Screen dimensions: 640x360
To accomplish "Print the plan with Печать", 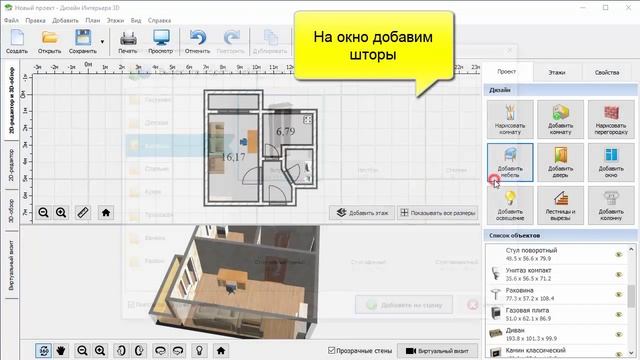I will [x=128, y=42].
